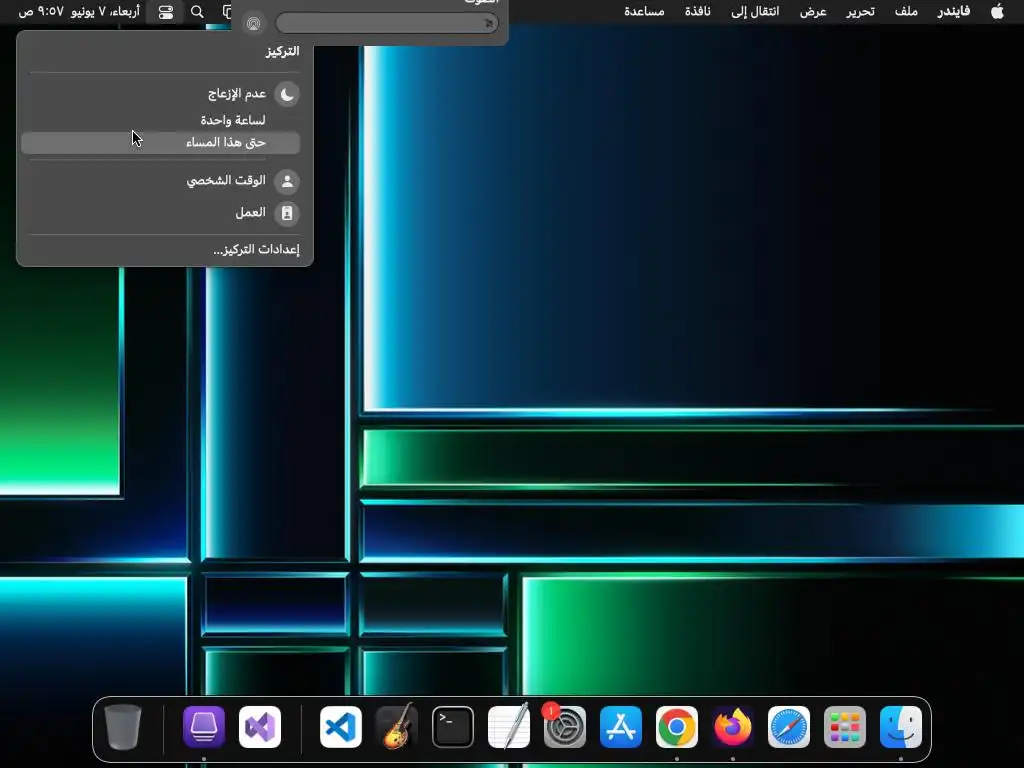Open the Trash in the Dock

coord(123,727)
